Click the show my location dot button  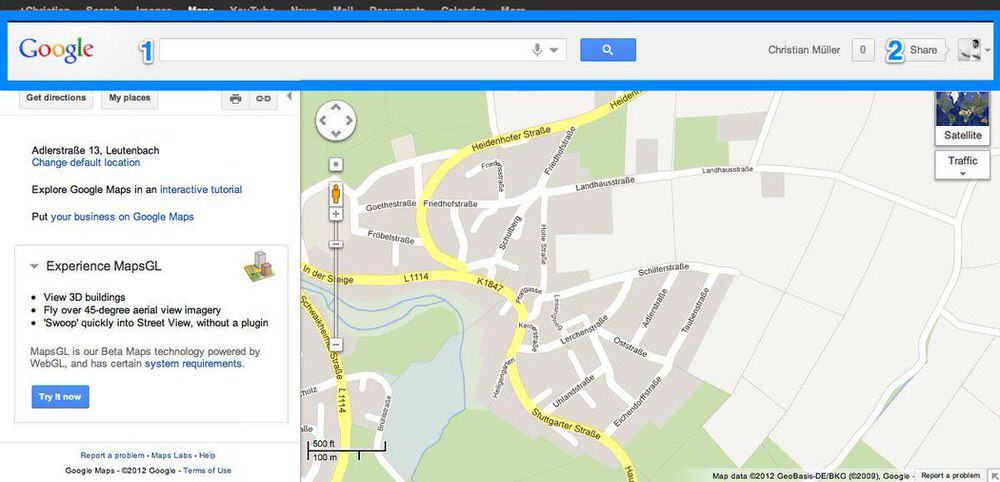point(336,165)
